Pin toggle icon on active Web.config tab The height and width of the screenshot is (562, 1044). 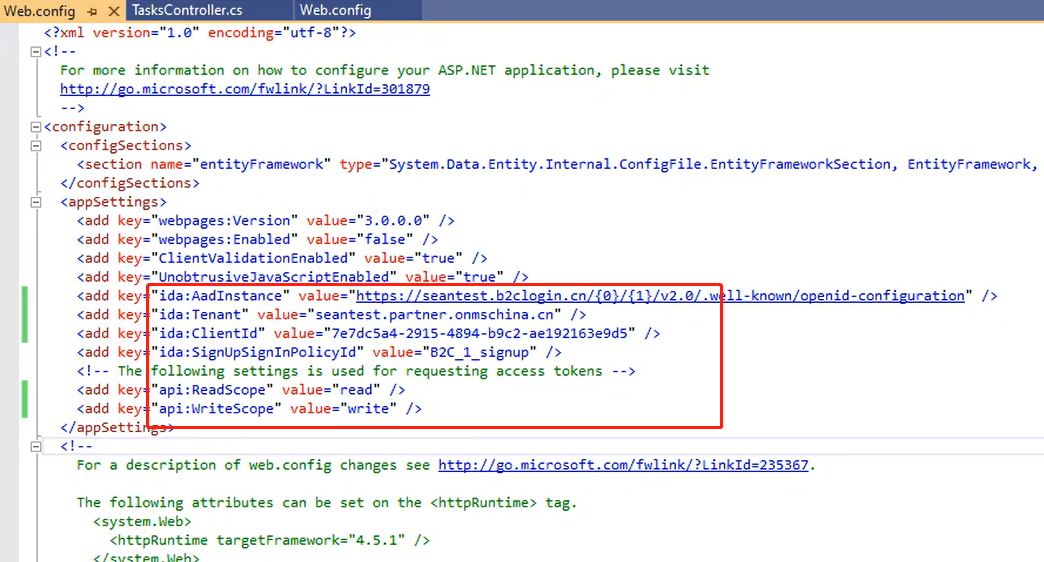click(x=92, y=11)
